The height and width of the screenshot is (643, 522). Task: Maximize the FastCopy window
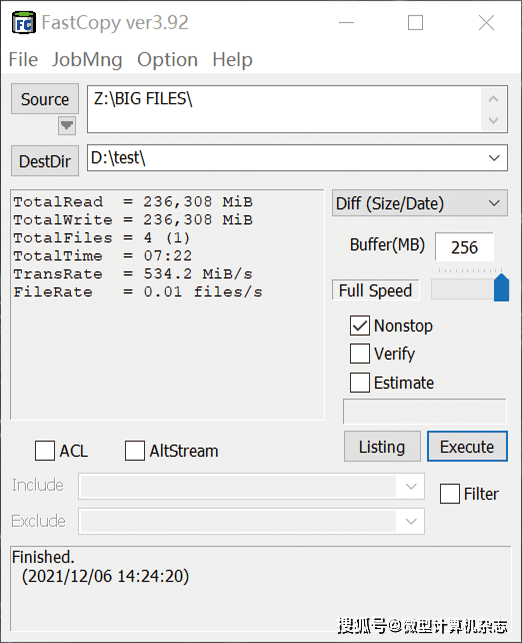[x=415, y=23]
